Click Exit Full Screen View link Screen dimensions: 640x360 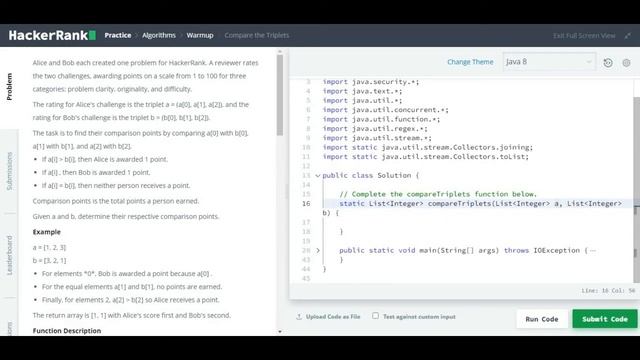(x=584, y=36)
